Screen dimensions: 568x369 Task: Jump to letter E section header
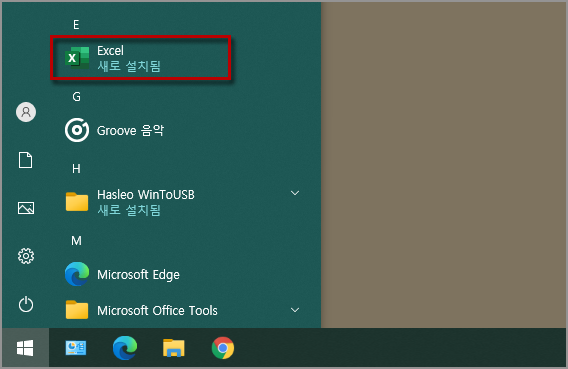(x=76, y=25)
